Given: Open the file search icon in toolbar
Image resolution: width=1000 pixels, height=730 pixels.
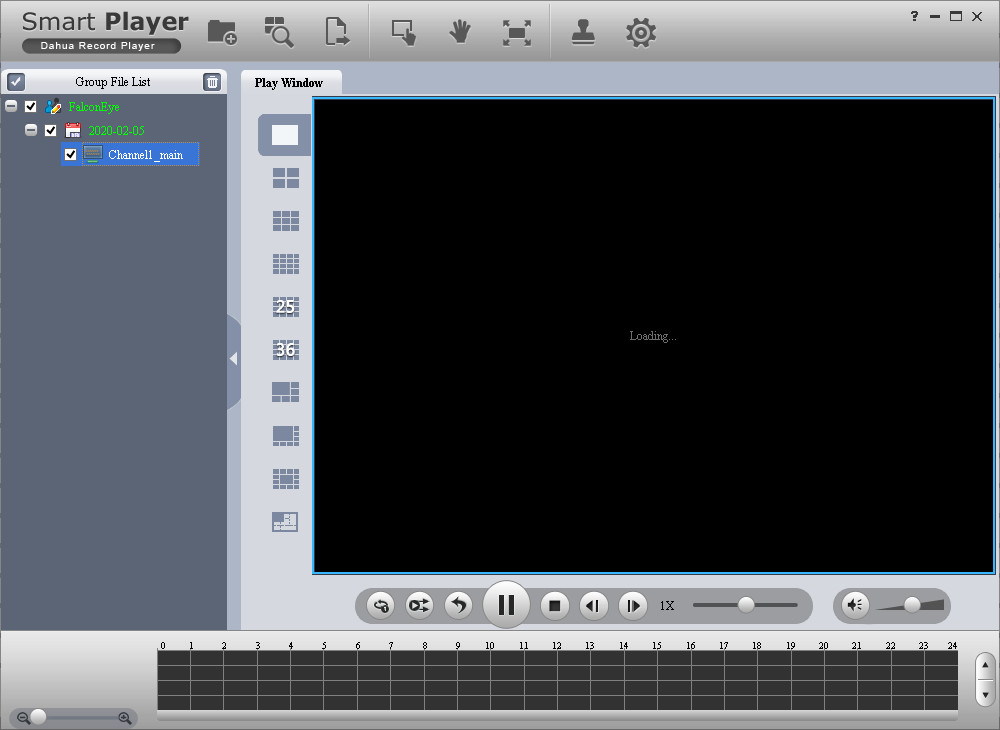Looking at the screenshot, I should tap(278, 32).
